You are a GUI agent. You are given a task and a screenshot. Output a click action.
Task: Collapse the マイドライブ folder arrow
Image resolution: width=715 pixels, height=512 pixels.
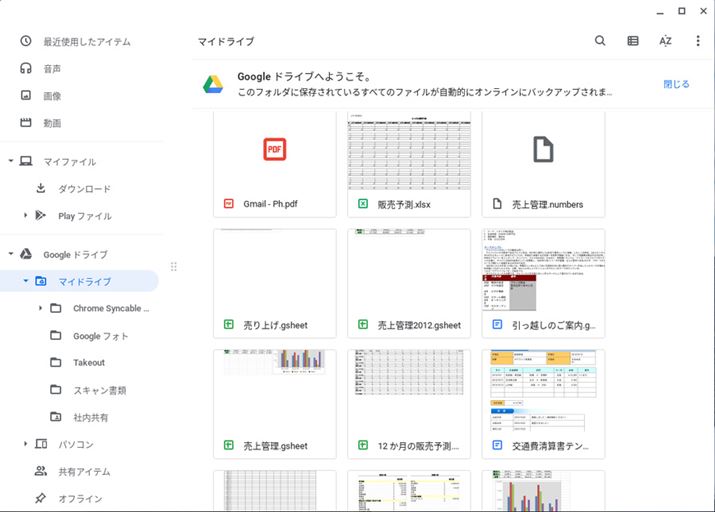pos(26,281)
